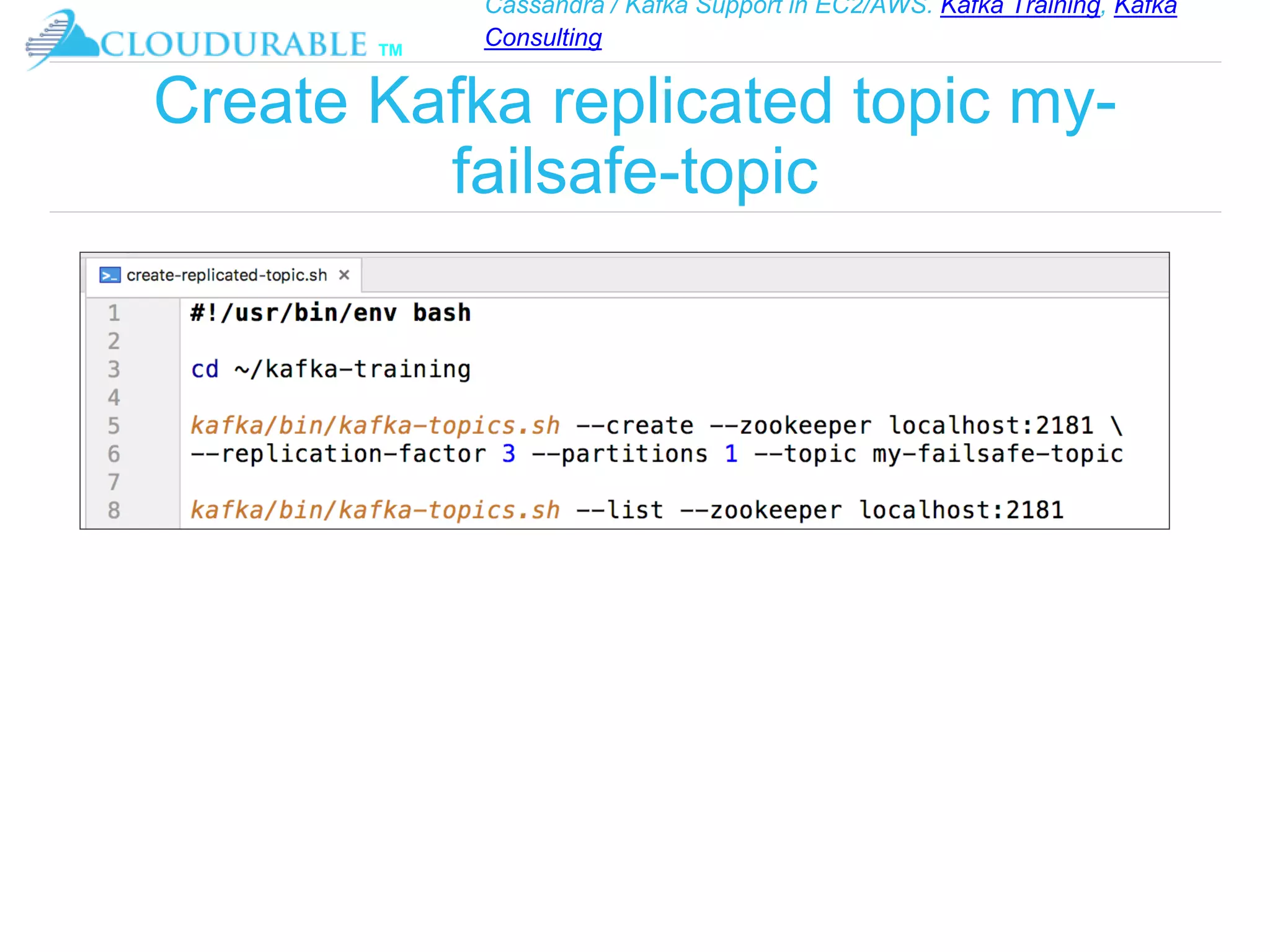Click the CLOUDURABLE brand name text

[x=234, y=45]
